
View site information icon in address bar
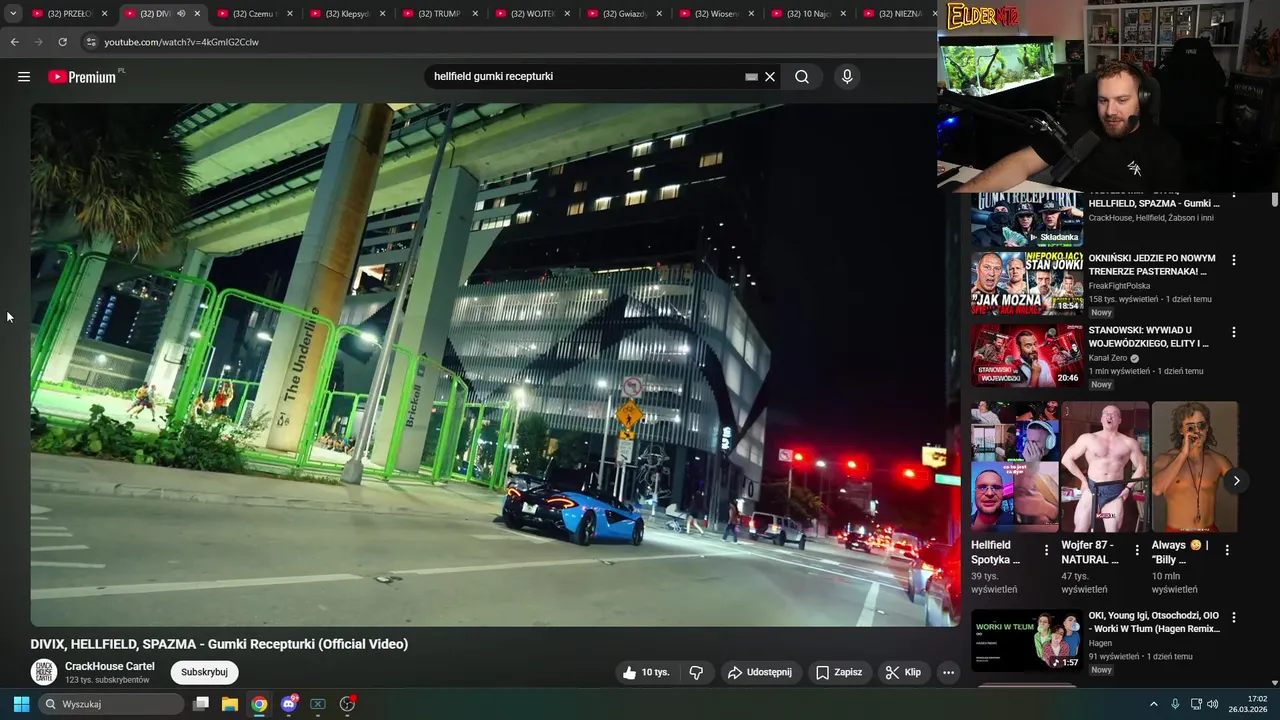90,42
